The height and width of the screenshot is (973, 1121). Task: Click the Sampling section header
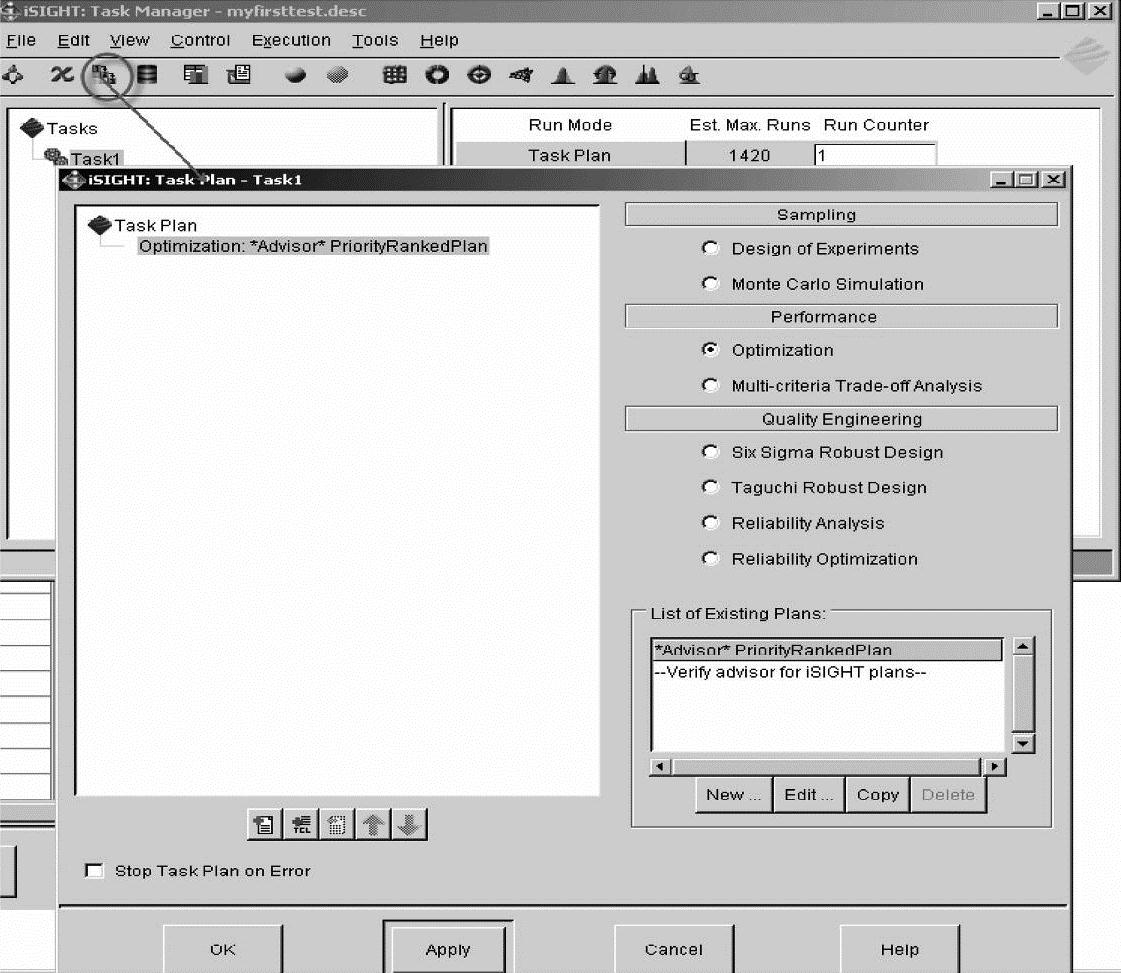click(841, 214)
